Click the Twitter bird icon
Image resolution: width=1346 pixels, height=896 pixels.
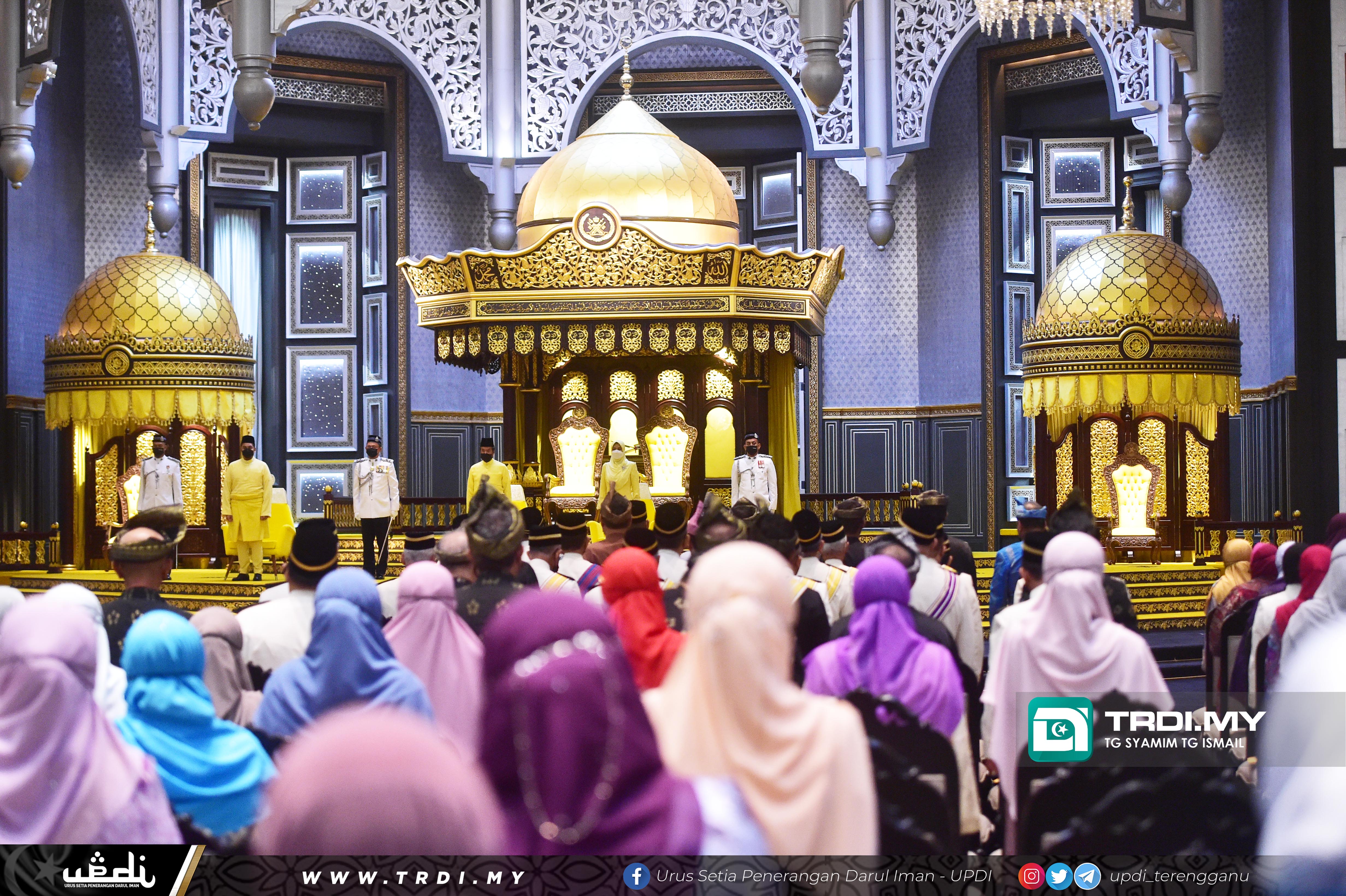point(1059,876)
